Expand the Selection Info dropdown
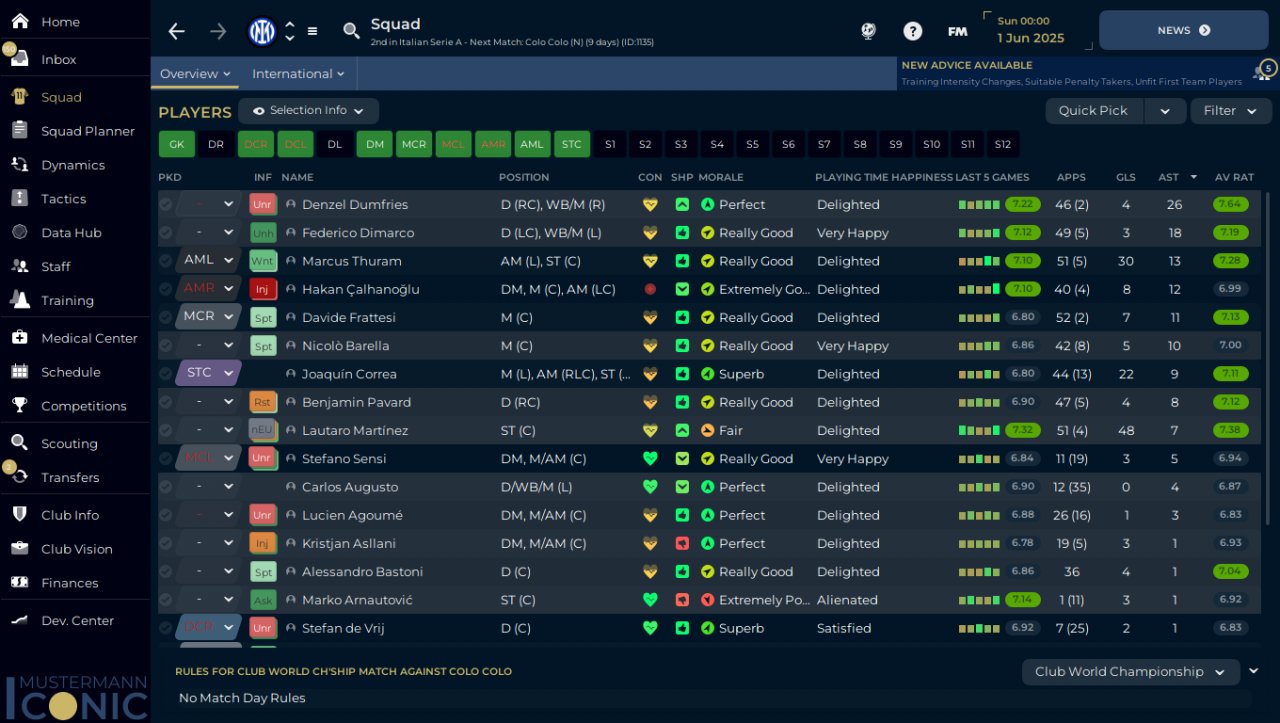The height and width of the screenshot is (723, 1280). pos(308,111)
